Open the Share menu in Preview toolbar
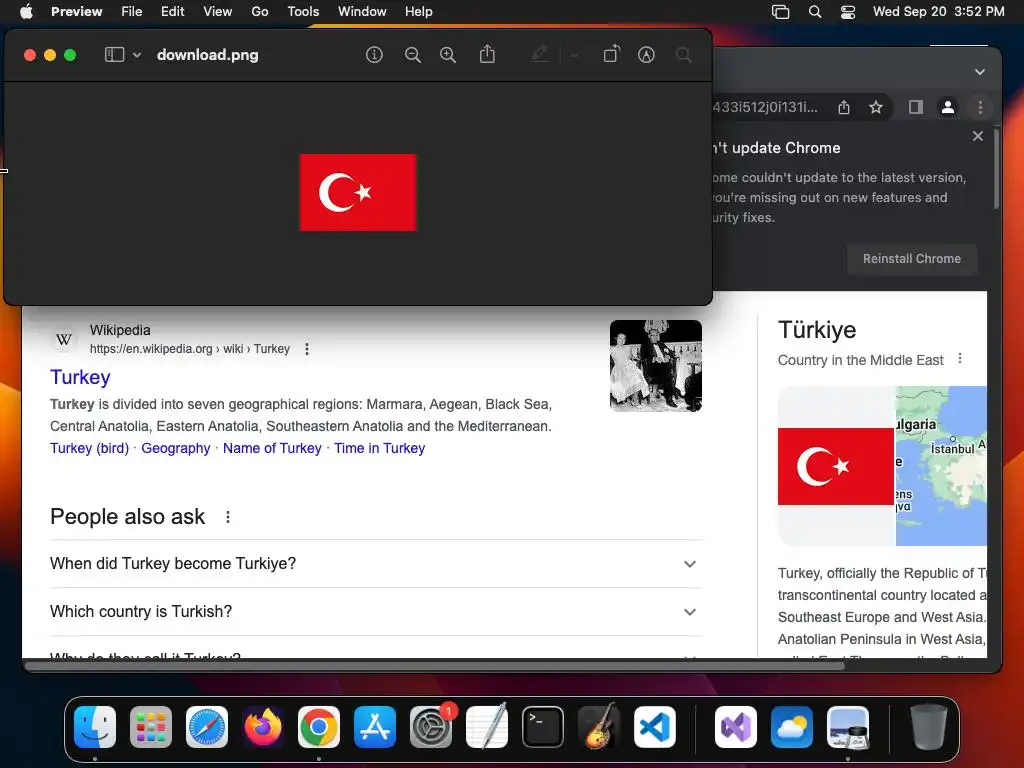1024x768 pixels. pos(487,54)
